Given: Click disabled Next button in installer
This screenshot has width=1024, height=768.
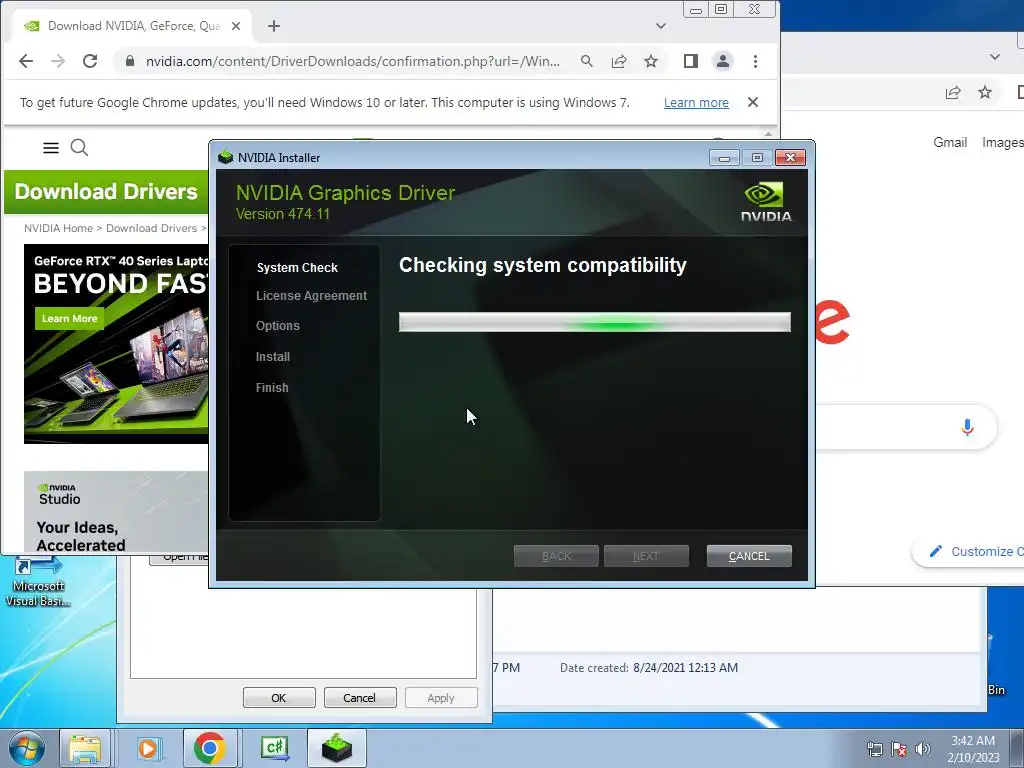Looking at the screenshot, I should point(646,556).
